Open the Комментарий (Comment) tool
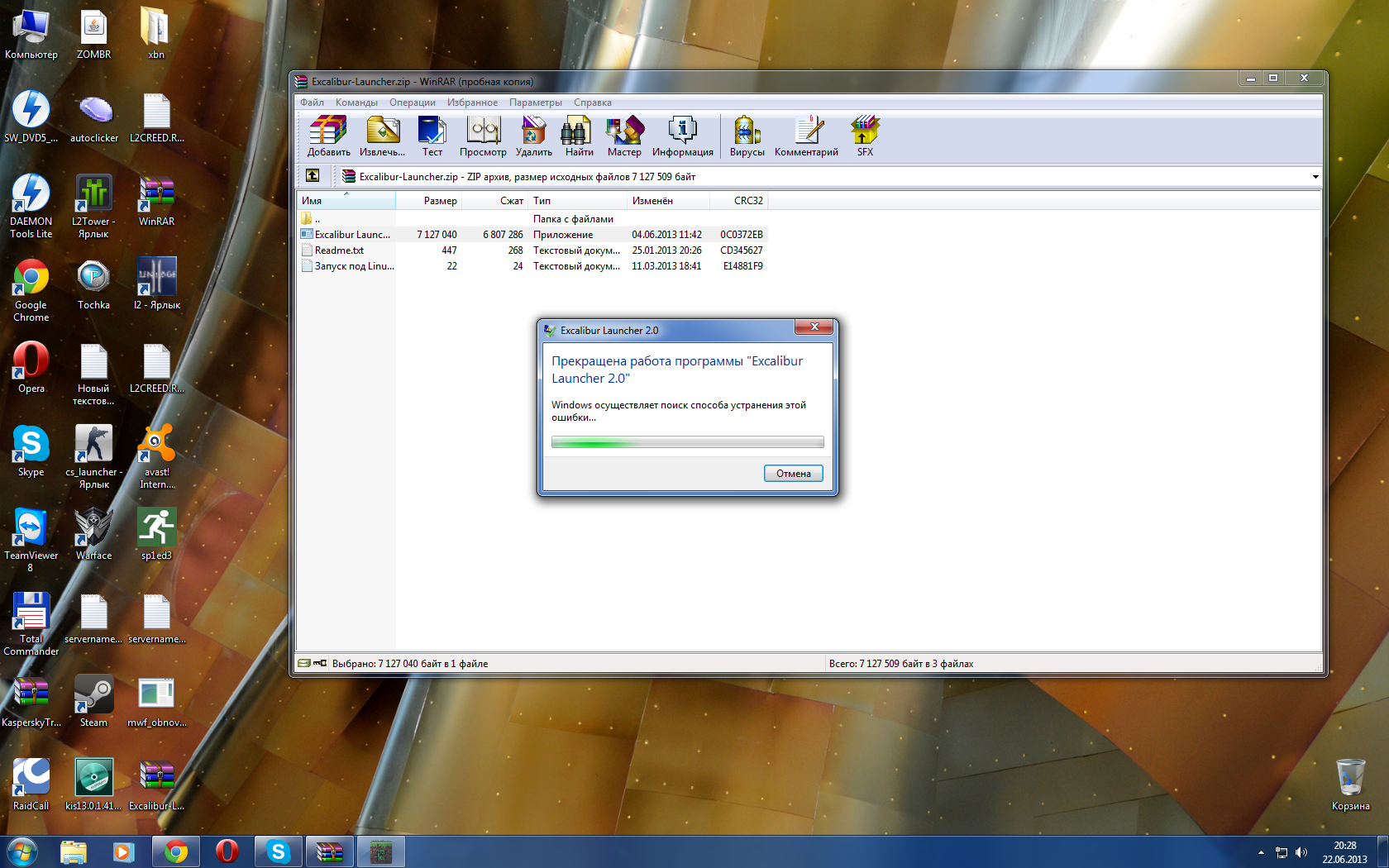The image size is (1389, 868). pos(806,136)
